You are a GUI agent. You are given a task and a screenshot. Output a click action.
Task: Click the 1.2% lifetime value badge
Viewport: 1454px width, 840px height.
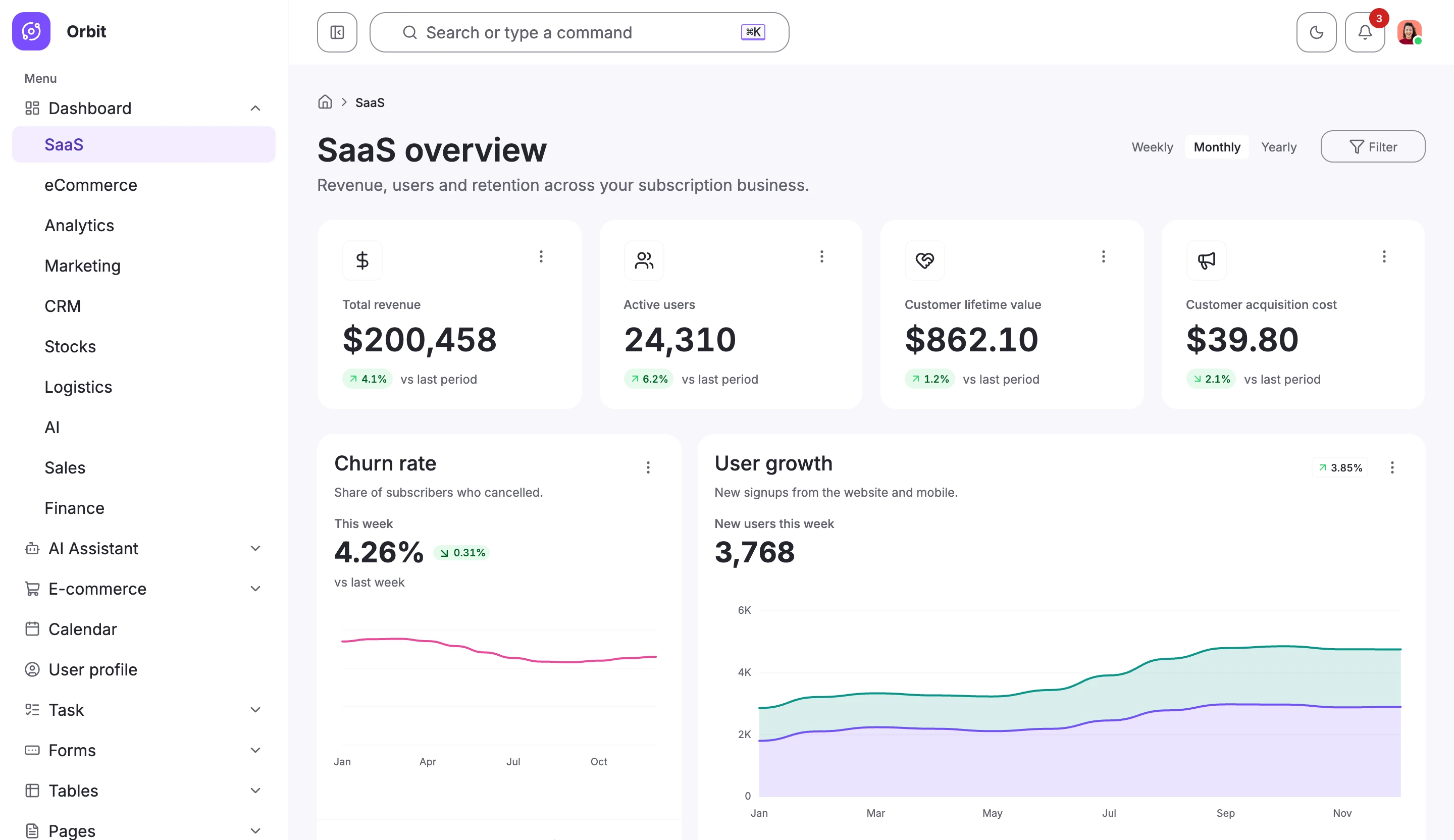tap(929, 379)
